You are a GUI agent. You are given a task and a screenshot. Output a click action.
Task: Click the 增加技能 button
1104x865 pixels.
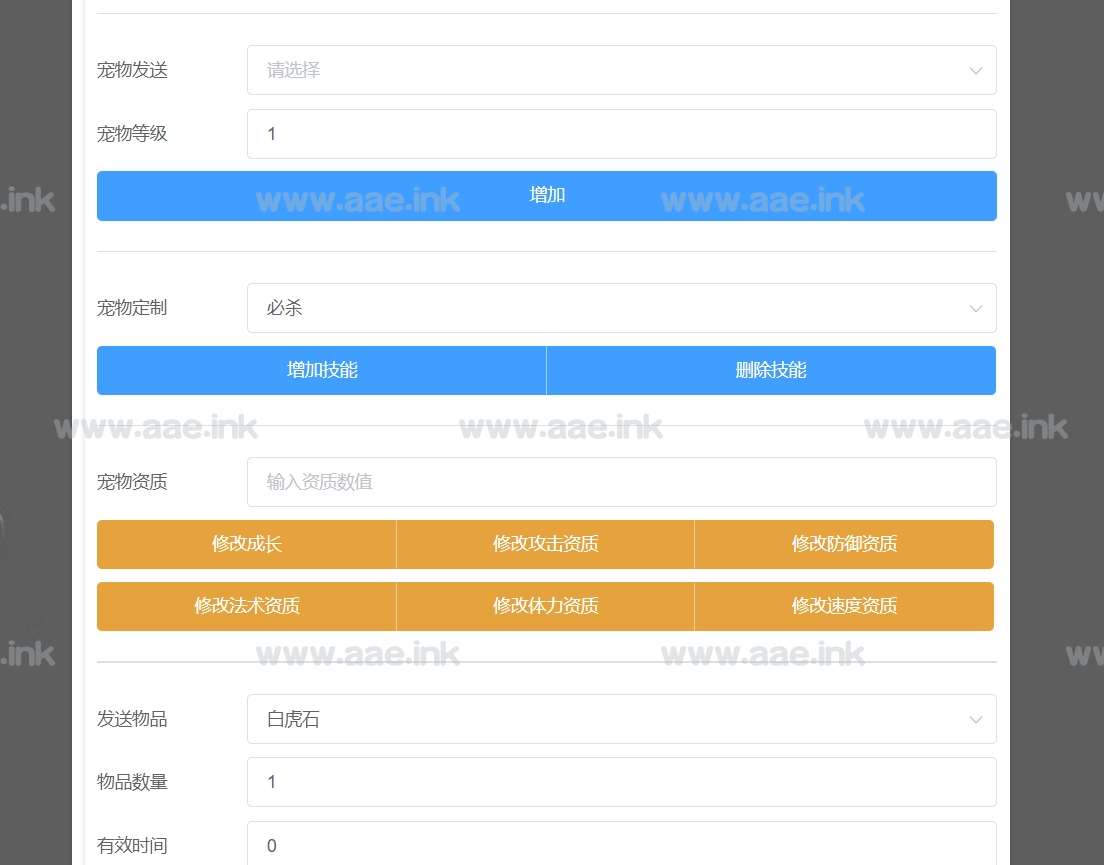[322, 370]
